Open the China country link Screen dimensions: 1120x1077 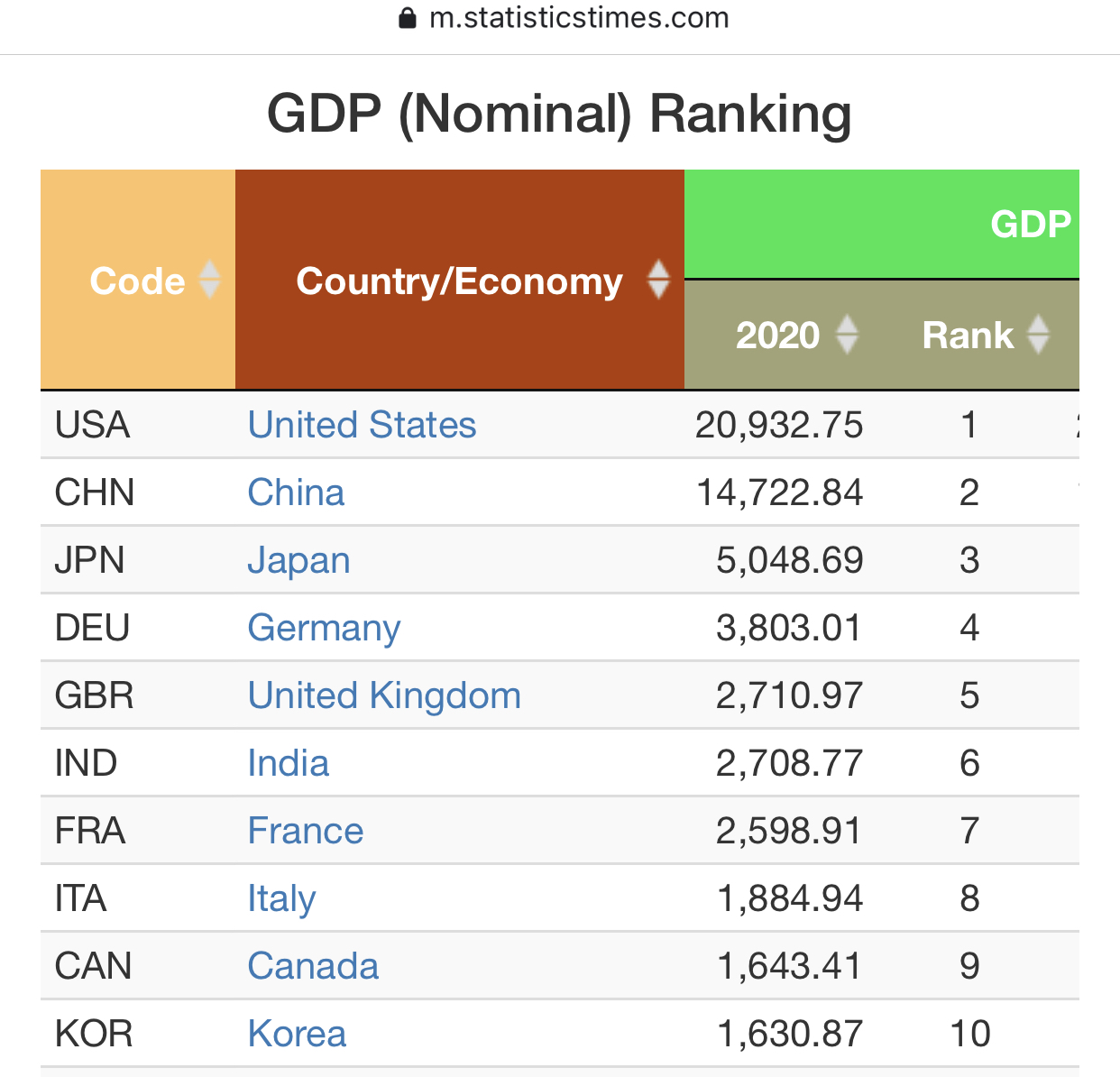[x=296, y=492]
